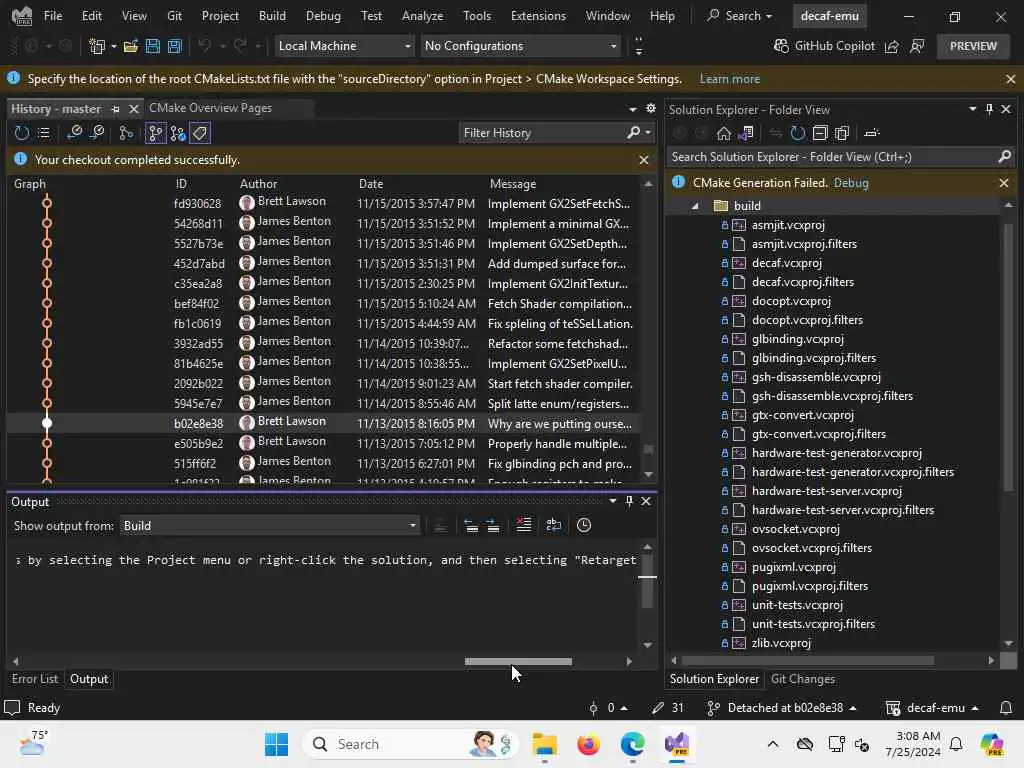Close the History - master tab
Screen dimensions: 1024x768
coord(134,109)
